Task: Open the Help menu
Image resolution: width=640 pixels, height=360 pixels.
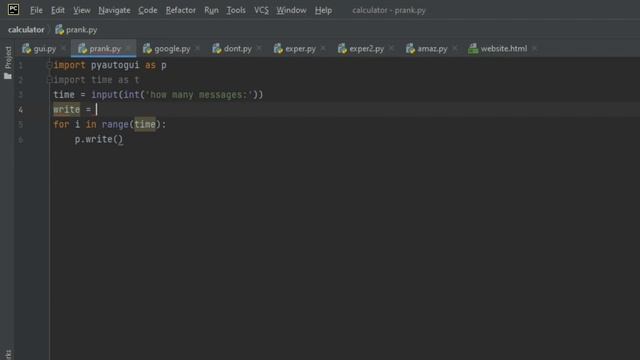Action: (323, 10)
